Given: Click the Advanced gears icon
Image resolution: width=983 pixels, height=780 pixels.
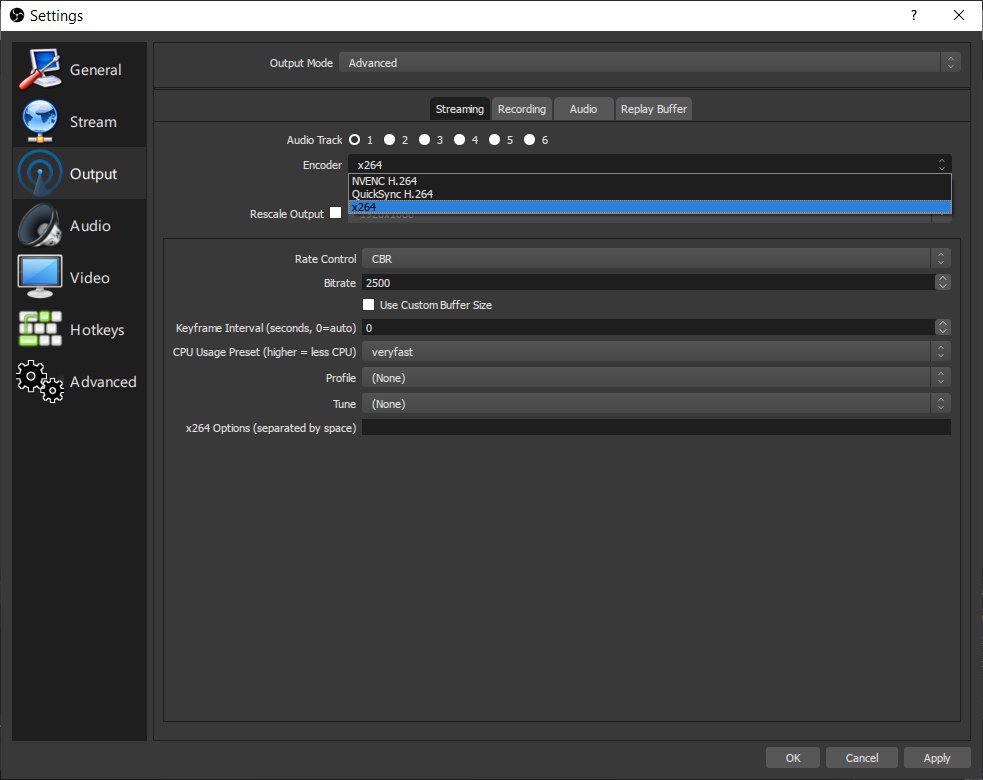Looking at the screenshot, I should click(x=40, y=381).
